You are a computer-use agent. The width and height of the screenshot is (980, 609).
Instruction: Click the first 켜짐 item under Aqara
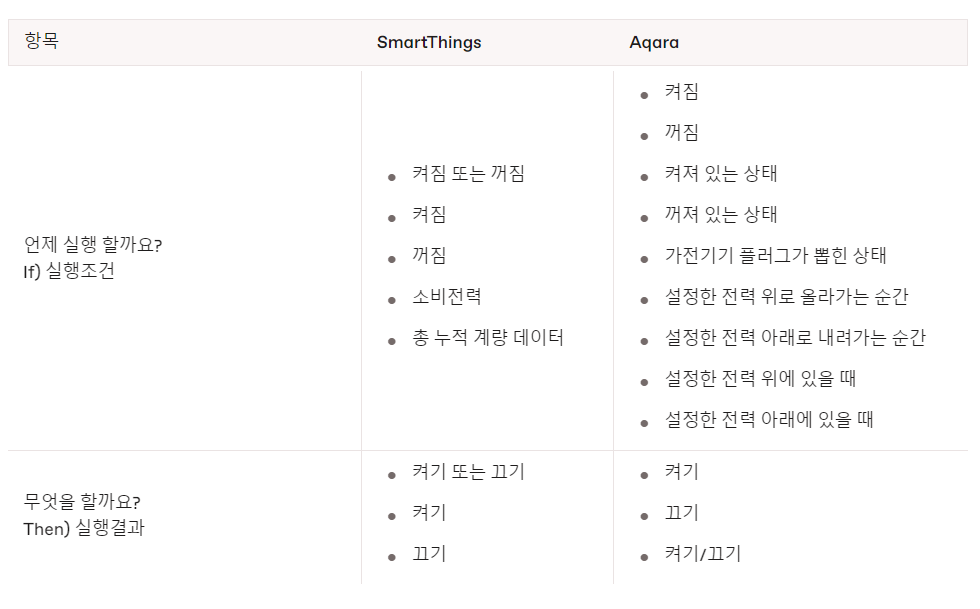tap(681, 92)
